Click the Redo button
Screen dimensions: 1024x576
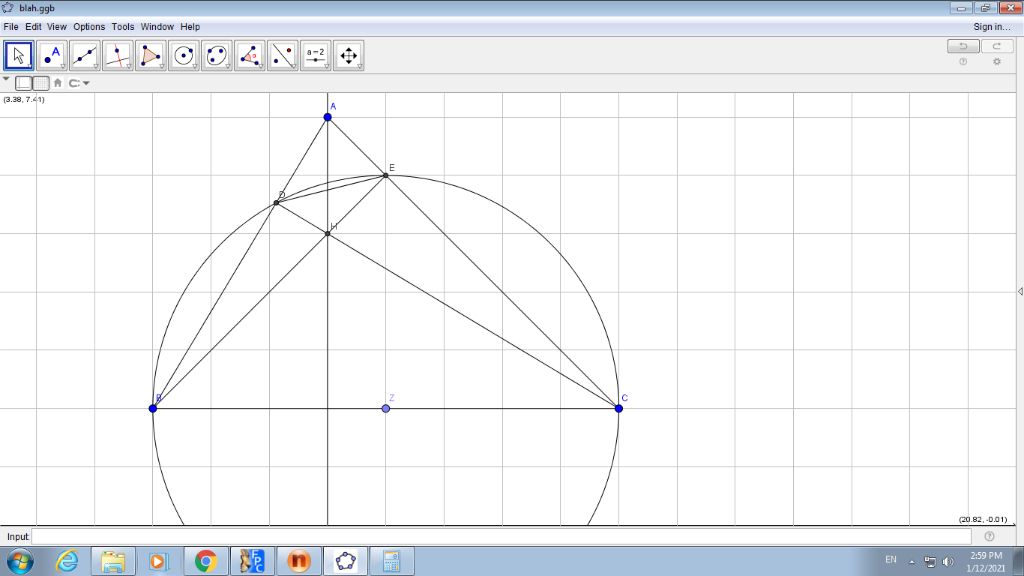tap(997, 46)
